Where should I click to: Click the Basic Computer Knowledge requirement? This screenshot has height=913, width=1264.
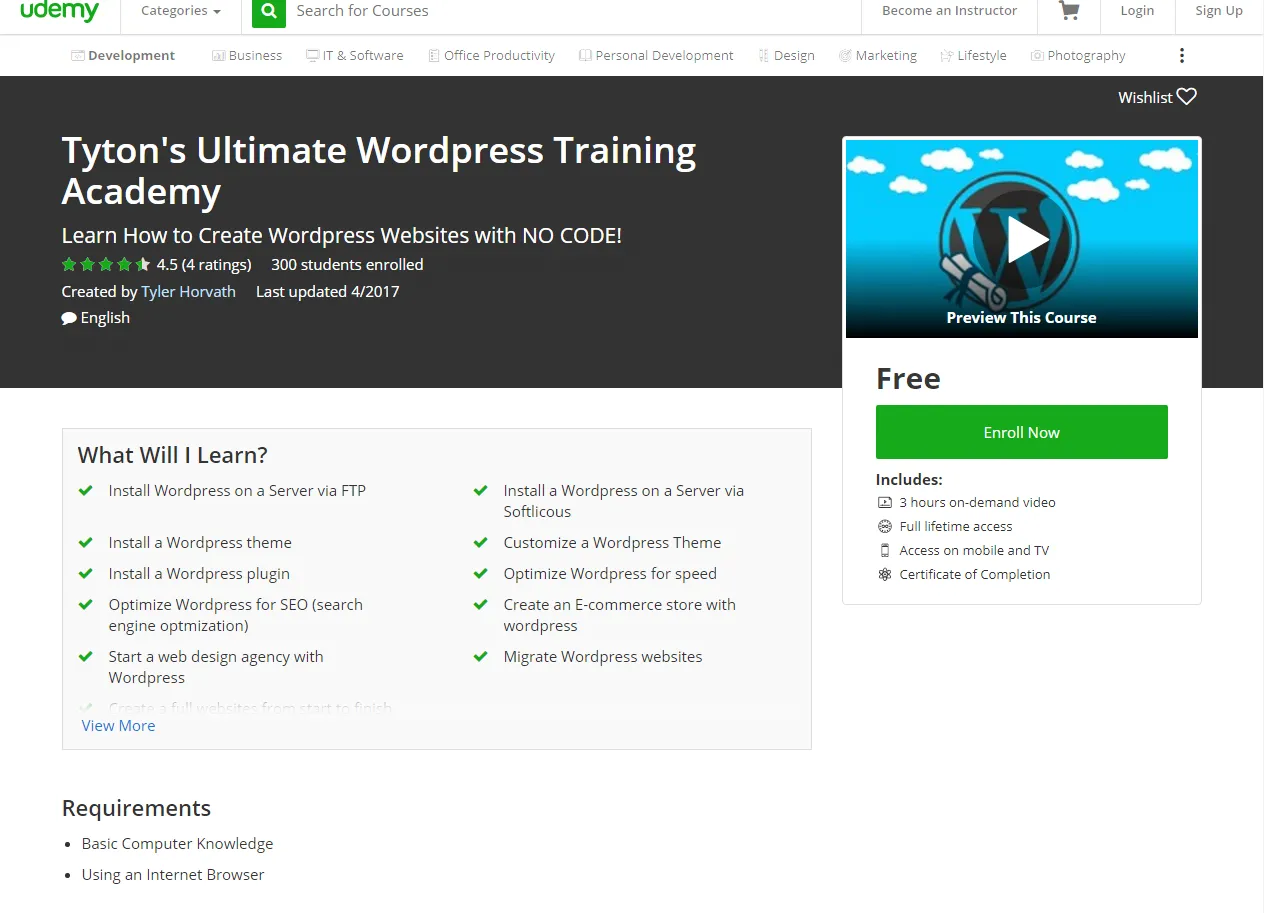click(177, 844)
